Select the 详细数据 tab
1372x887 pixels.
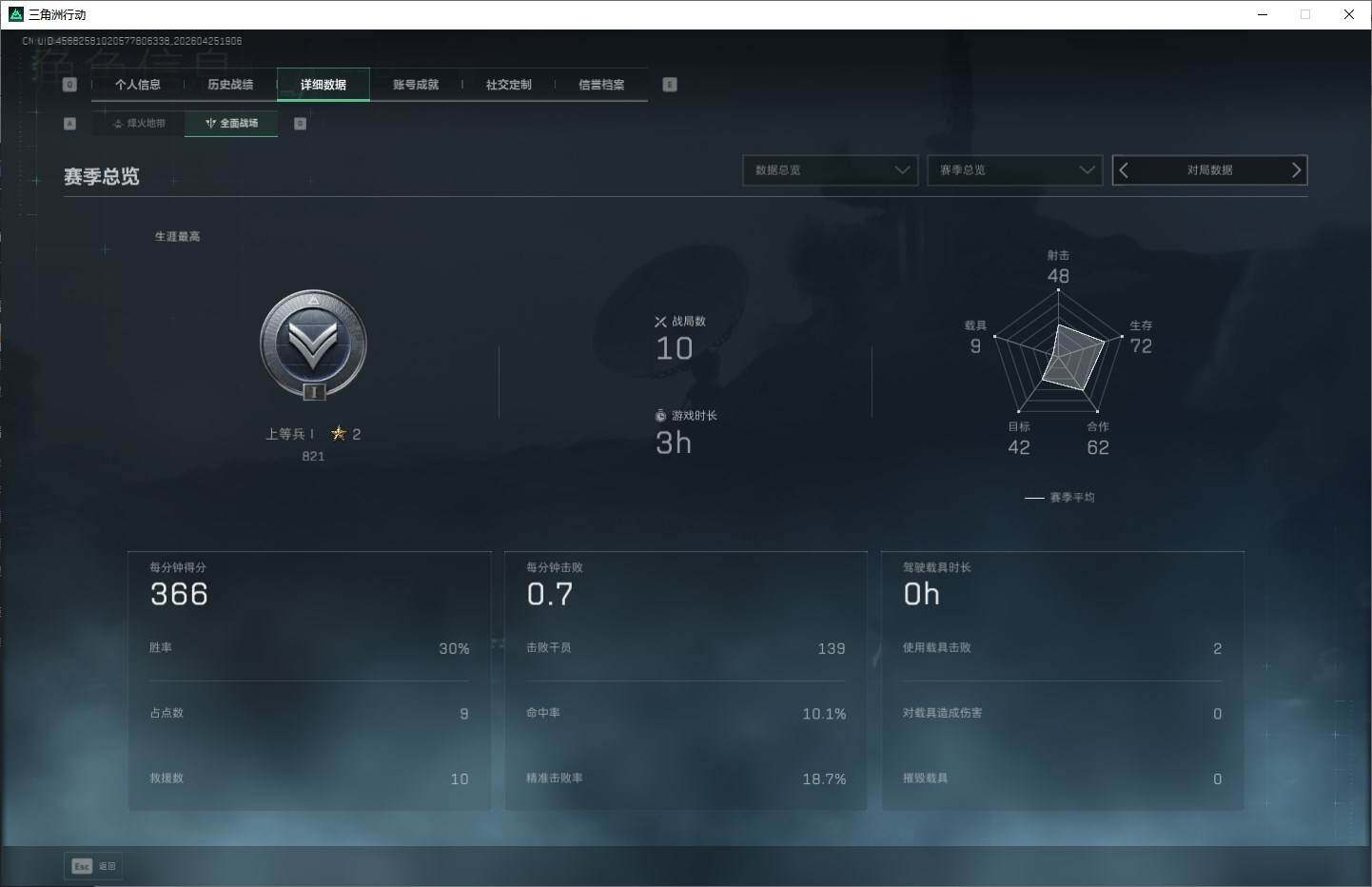point(323,85)
